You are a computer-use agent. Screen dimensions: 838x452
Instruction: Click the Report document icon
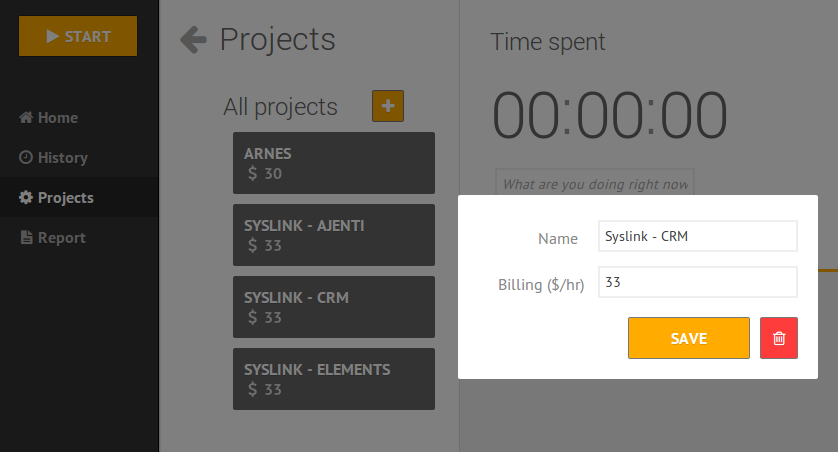26,238
